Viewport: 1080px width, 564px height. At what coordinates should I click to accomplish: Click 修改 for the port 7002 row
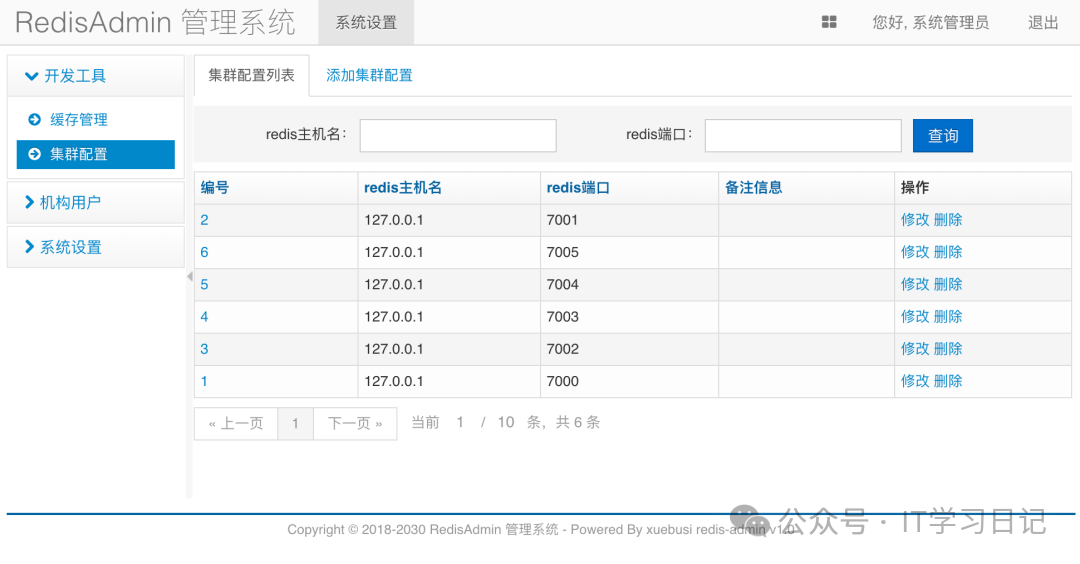pyautogui.click(x=915, y=349)
